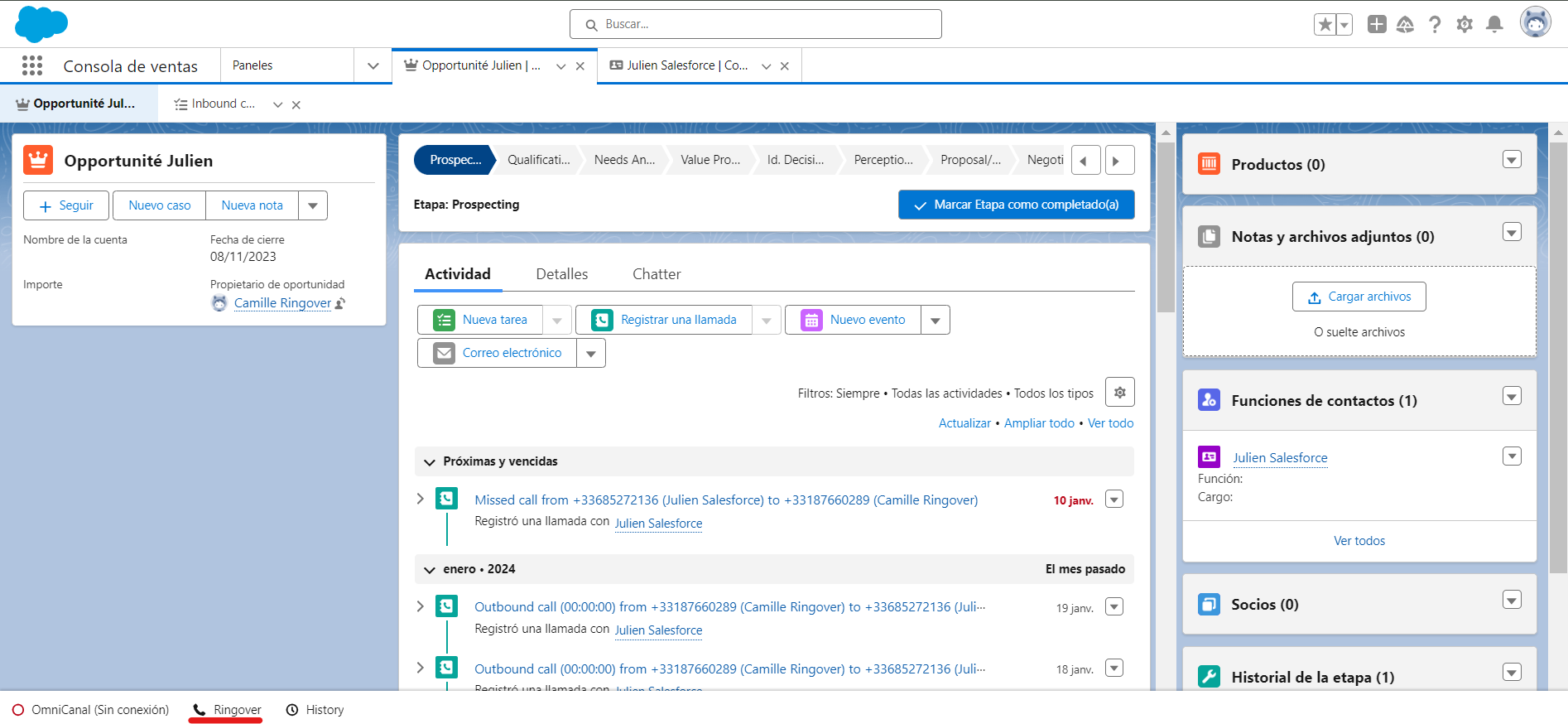Open the Correo electrónico dropdown arrow

point(590,353)
